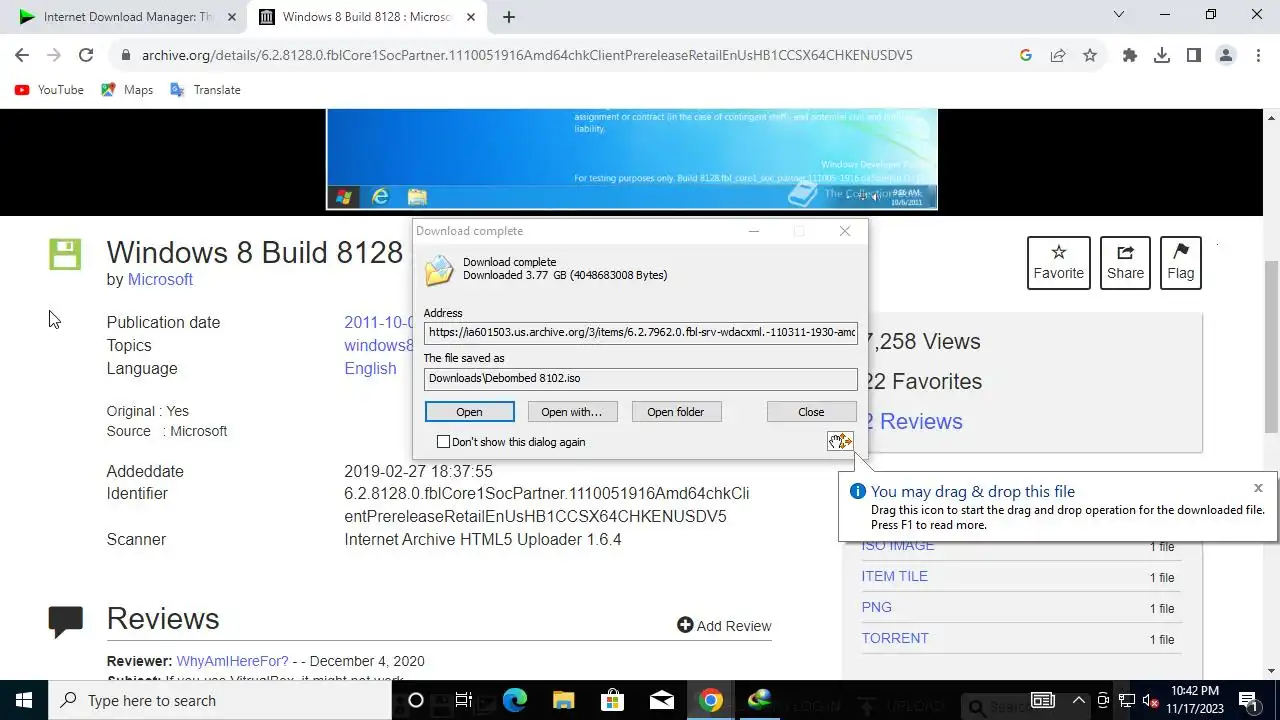
Task: Click the Windows 8 screenshot thumbnail
Action: (632, 159)
